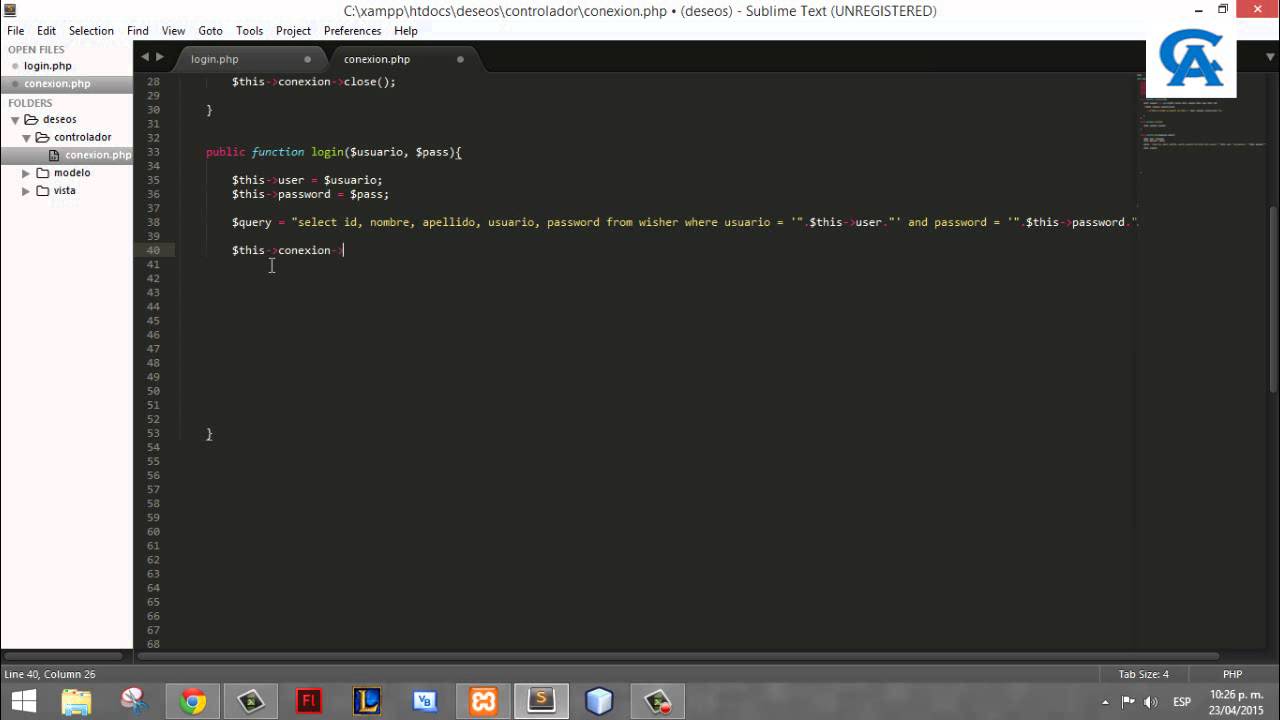
Task: Open League of Legends taskbar icon
Action: tap(367, 701)
